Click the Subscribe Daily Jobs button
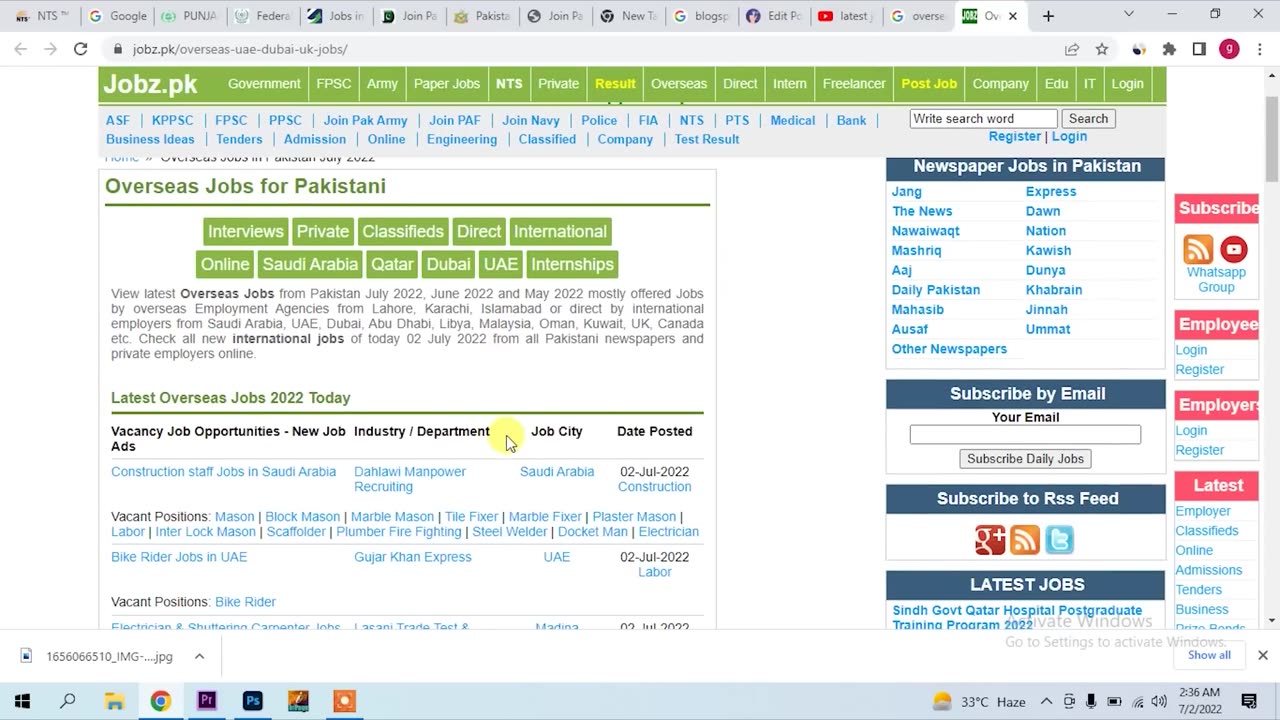The height and width of the screenshot is (720, 1280). [x=1025, y=458]
